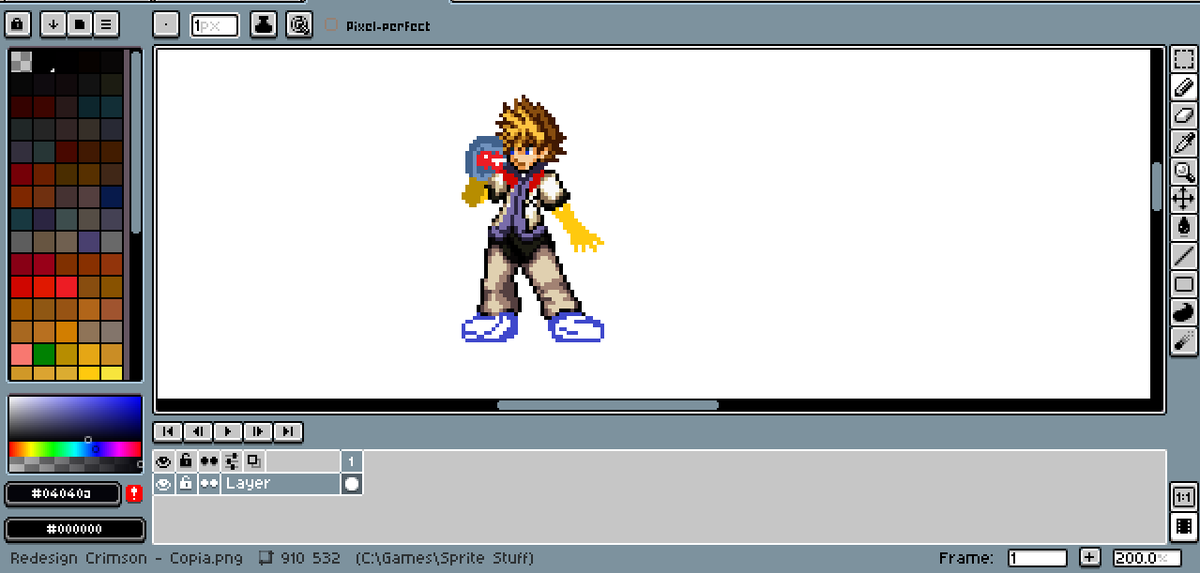1200x573 pixels.
Task: Select the Line tool
Action: (1184, 256)
